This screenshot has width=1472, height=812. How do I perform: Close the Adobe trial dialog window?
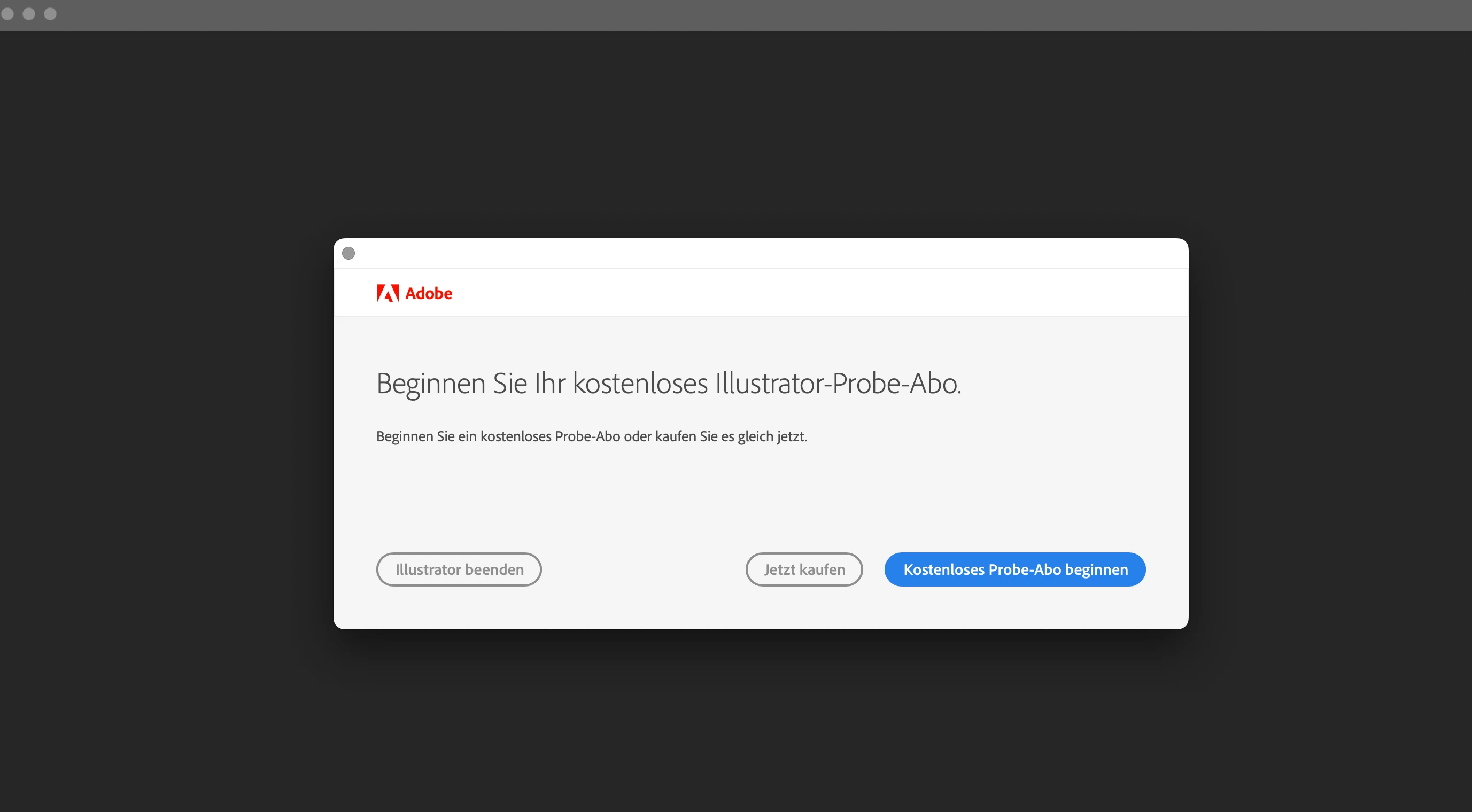click(348, 253)
